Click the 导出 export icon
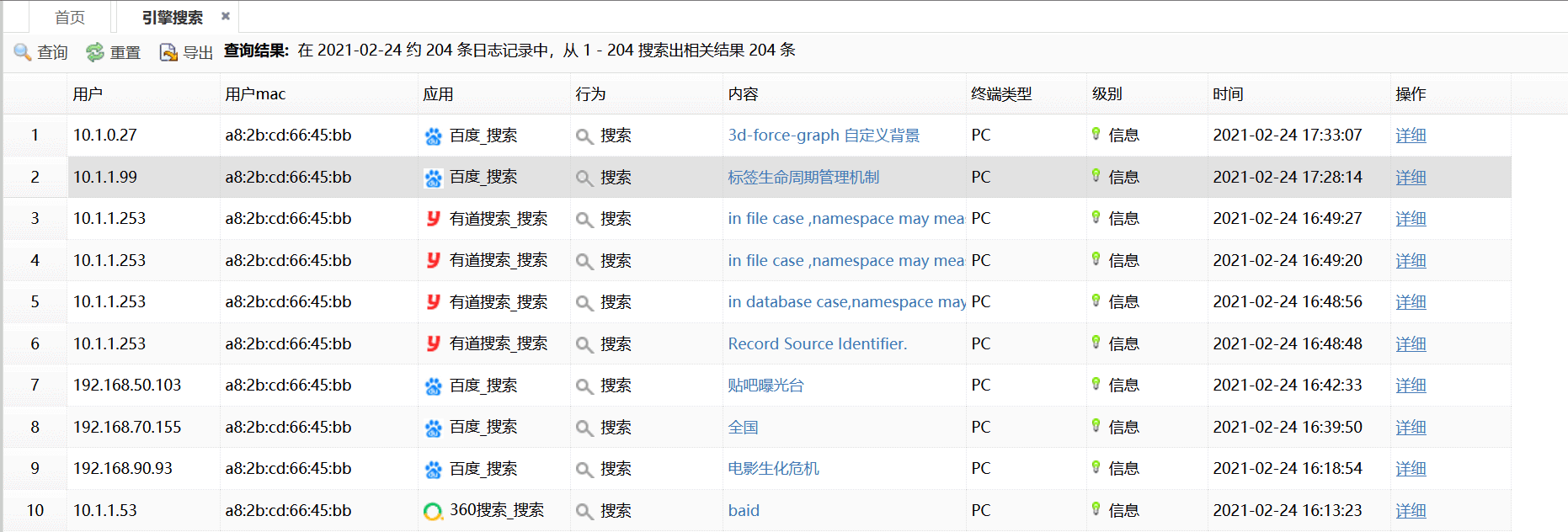The width and height of the screenshot is (1568, 532). pyautogui.click(x=168, y=52)
